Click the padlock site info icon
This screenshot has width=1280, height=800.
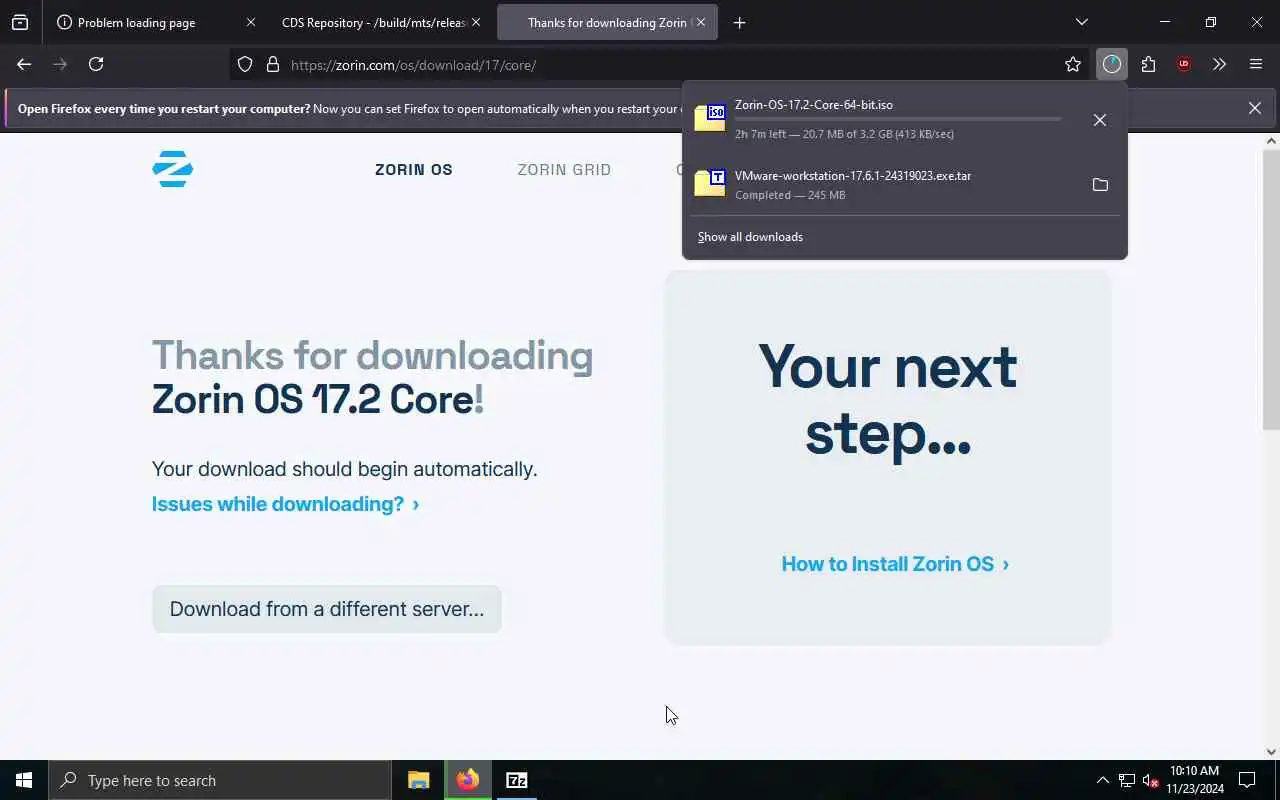[x=272, y=65]
